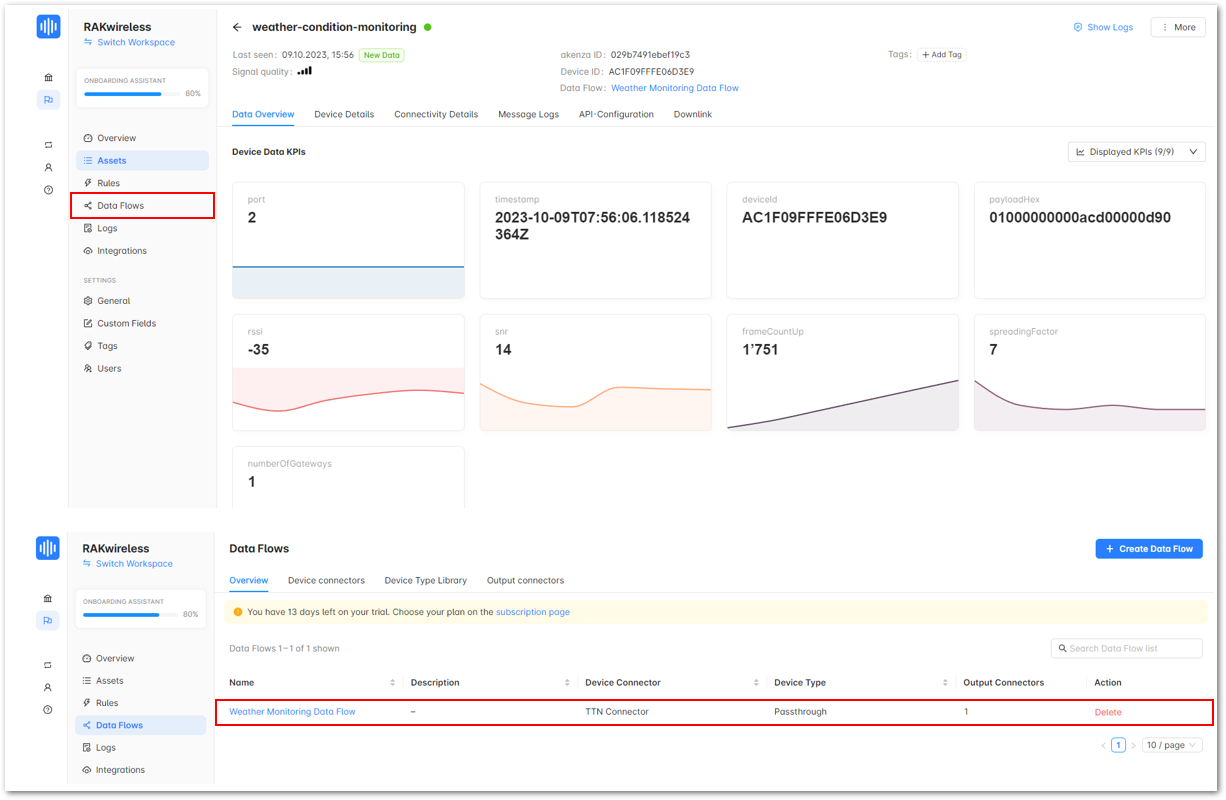The width and height of the screenshot is (1226, 800).
Task: Go back using the arrow beside weather-condition-monitoring
Action: [x=237, y=27]
